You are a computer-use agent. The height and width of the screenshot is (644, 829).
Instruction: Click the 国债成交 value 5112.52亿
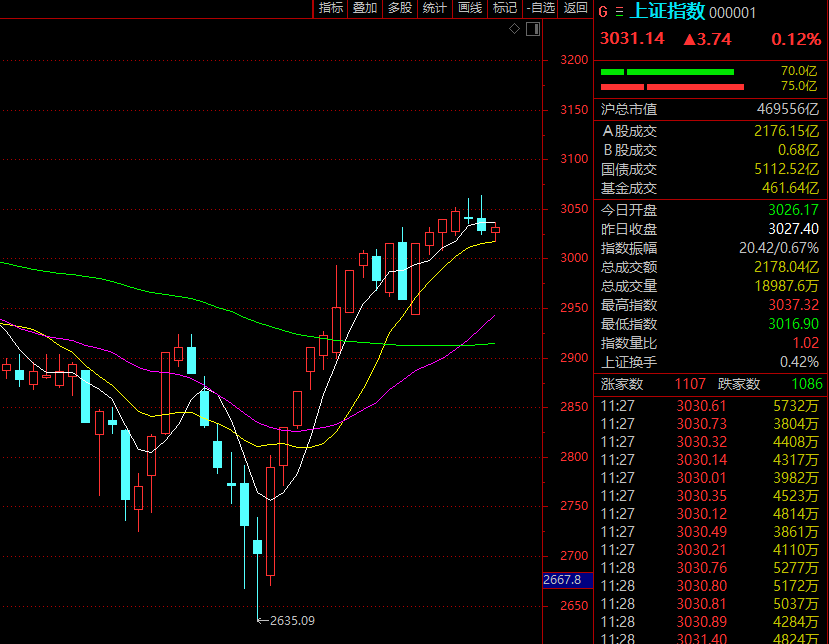tap(786, 169)
